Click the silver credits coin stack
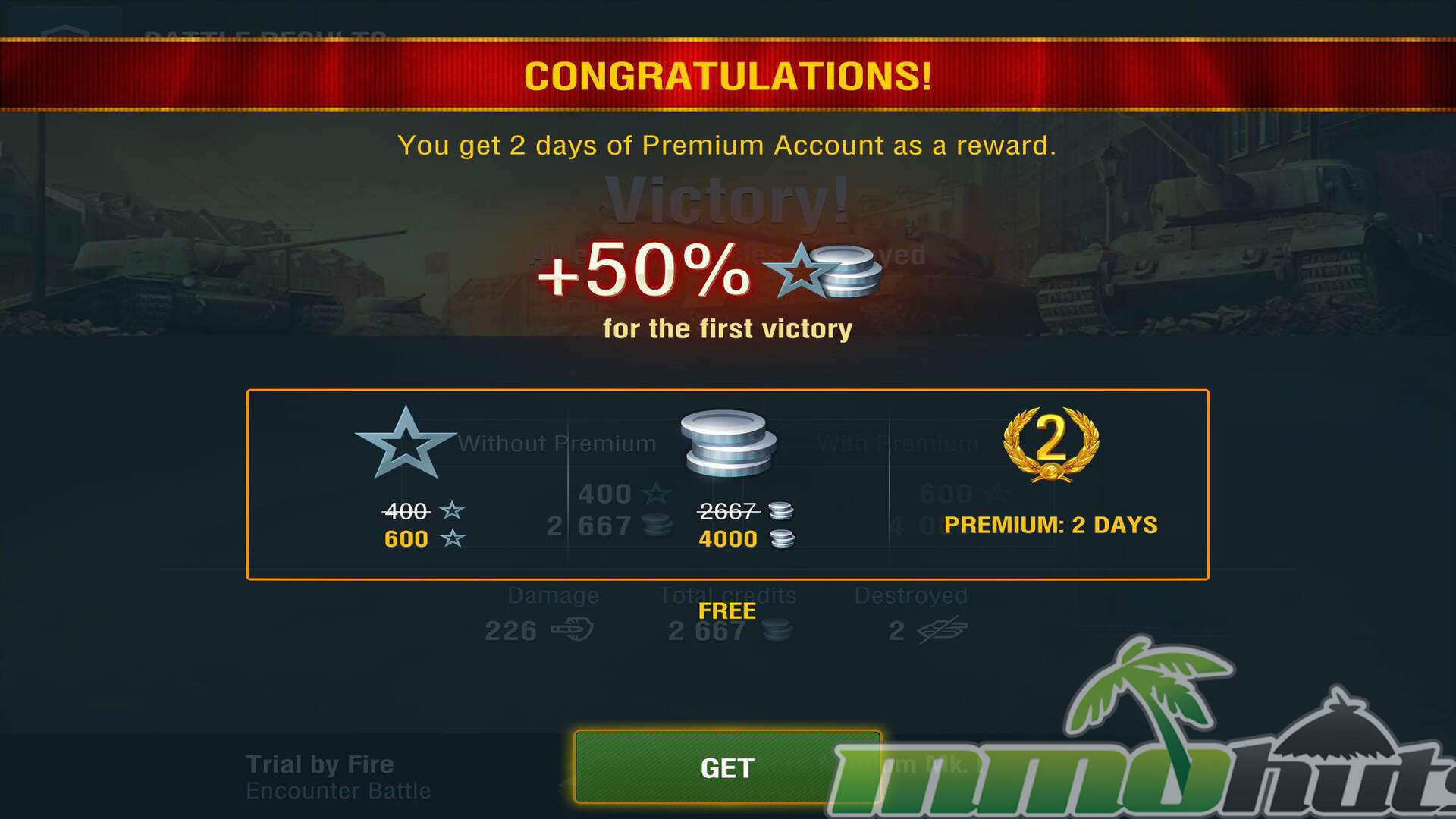The width and height of the screenshot is (1456, 819). coord(728,444)
